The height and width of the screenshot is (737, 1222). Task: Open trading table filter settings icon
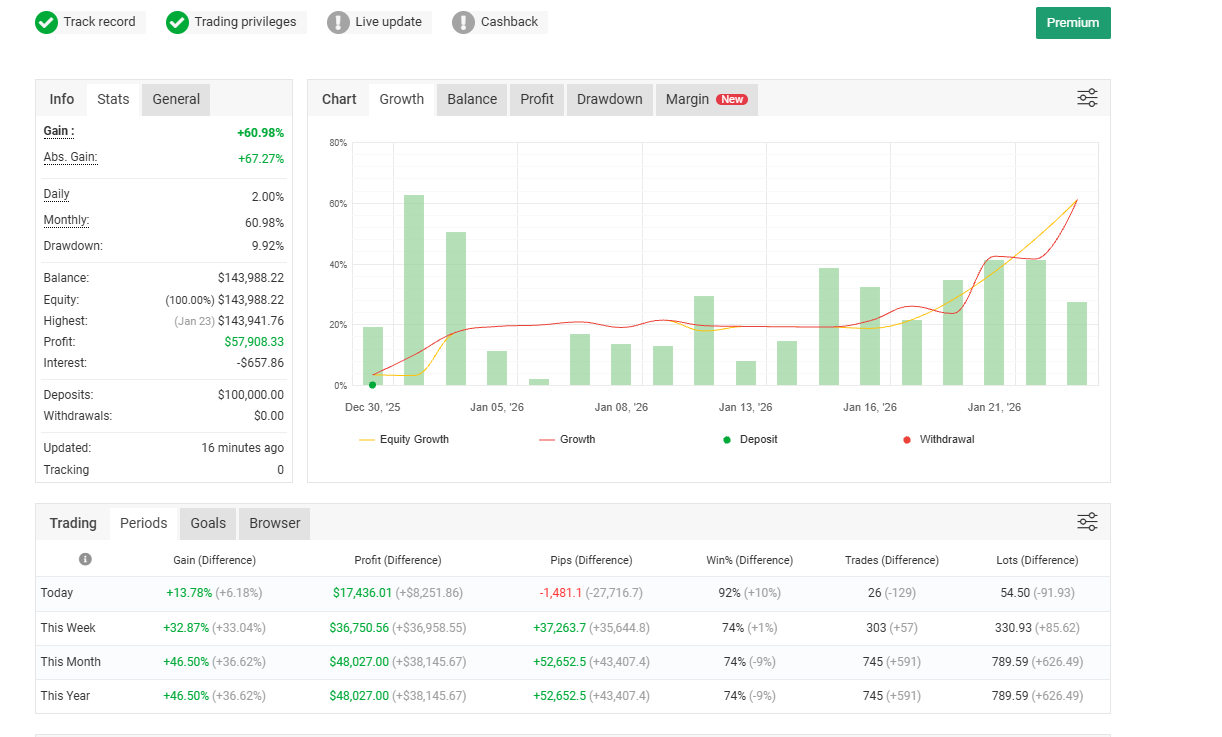1087,522
